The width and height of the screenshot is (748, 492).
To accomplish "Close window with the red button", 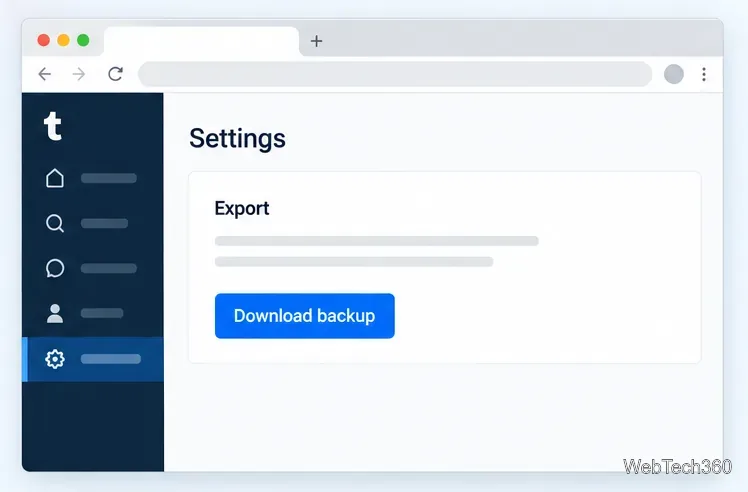I will pyautogui.click(x=43, y=40).
